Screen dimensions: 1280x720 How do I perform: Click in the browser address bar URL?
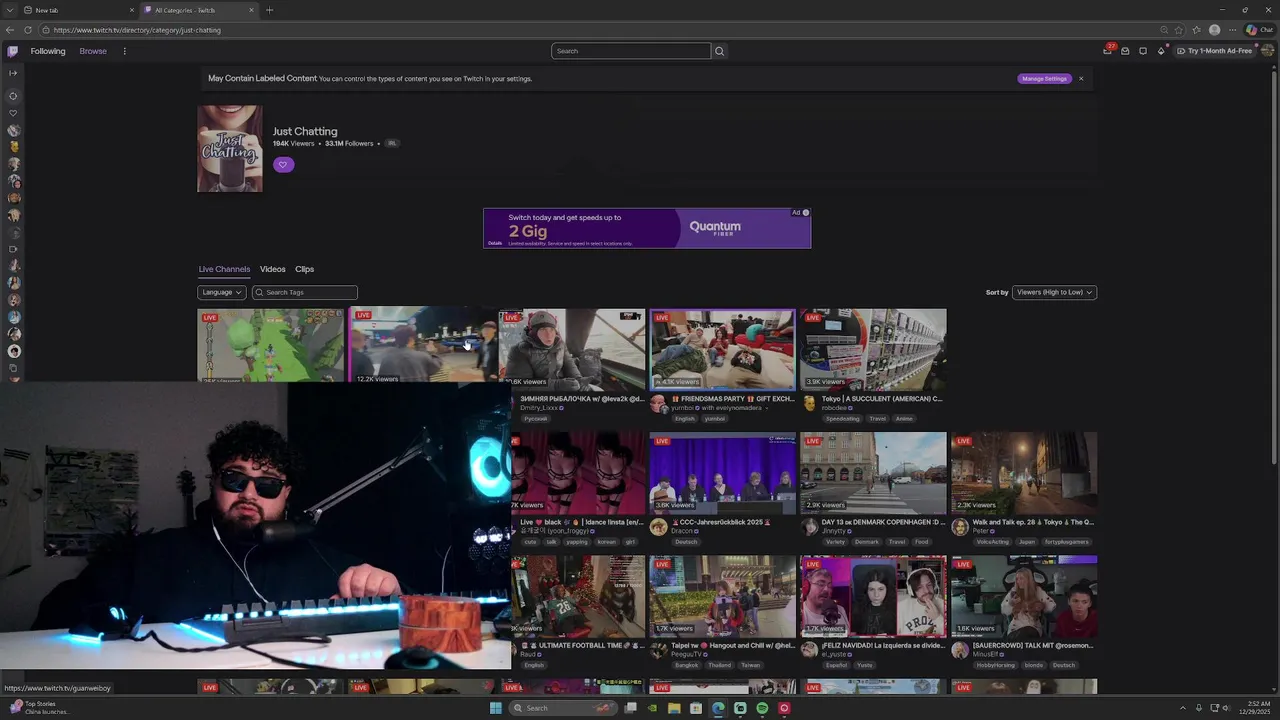coord(137,30)
